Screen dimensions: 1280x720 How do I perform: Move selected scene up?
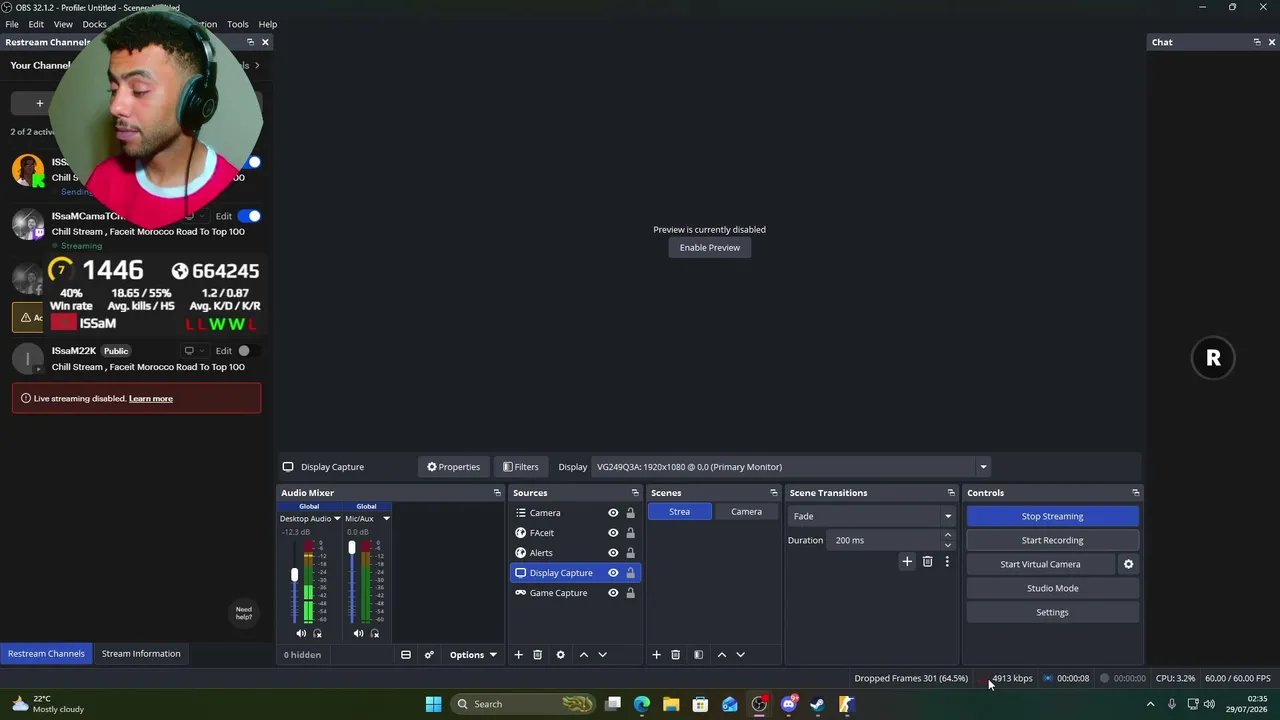click(x=722, y=655)
